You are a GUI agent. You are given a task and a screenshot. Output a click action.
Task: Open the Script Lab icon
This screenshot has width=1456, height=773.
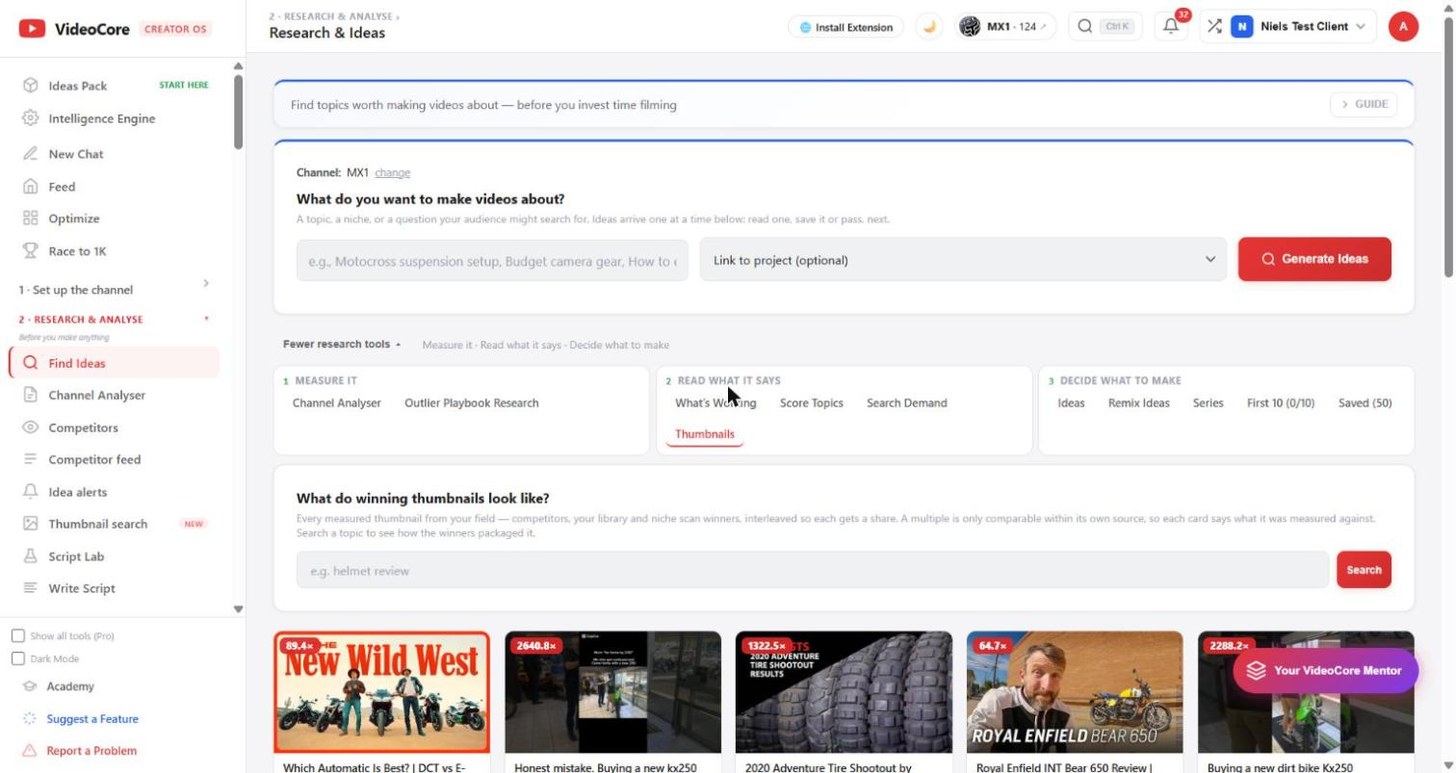click(x=30, y=556)
